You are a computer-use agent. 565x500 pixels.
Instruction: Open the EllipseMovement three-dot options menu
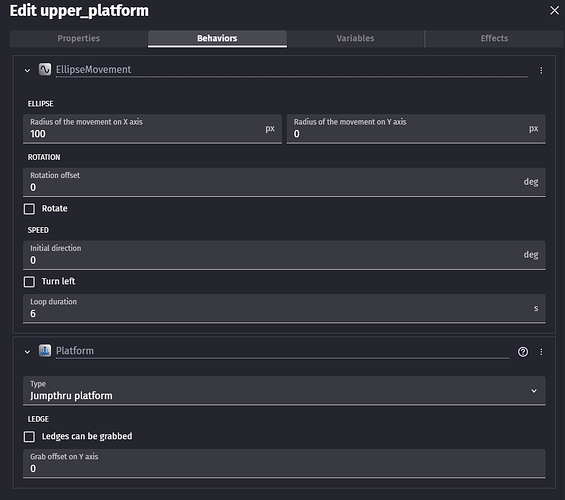click(x=541, y=71)
